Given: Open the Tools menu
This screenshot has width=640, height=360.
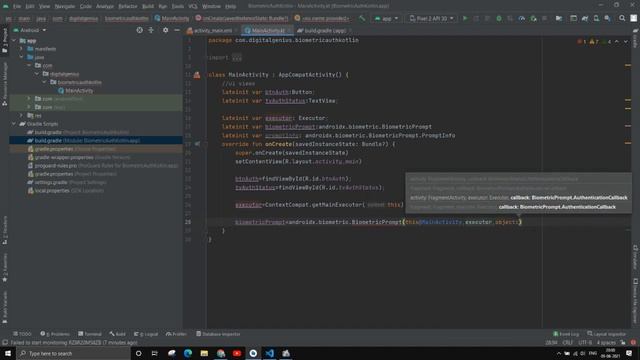Looking at the screenshot, I should 178,6.
